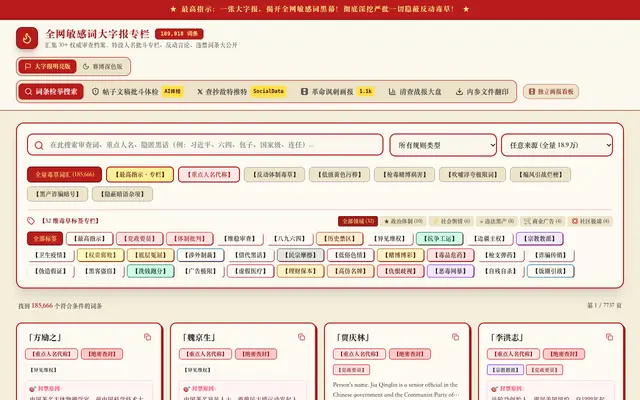Image resolution: width=640 pixels, height=400 pixels.
Task: Click the icon inside 独立画报看板 button
Action: click(532, 92)
